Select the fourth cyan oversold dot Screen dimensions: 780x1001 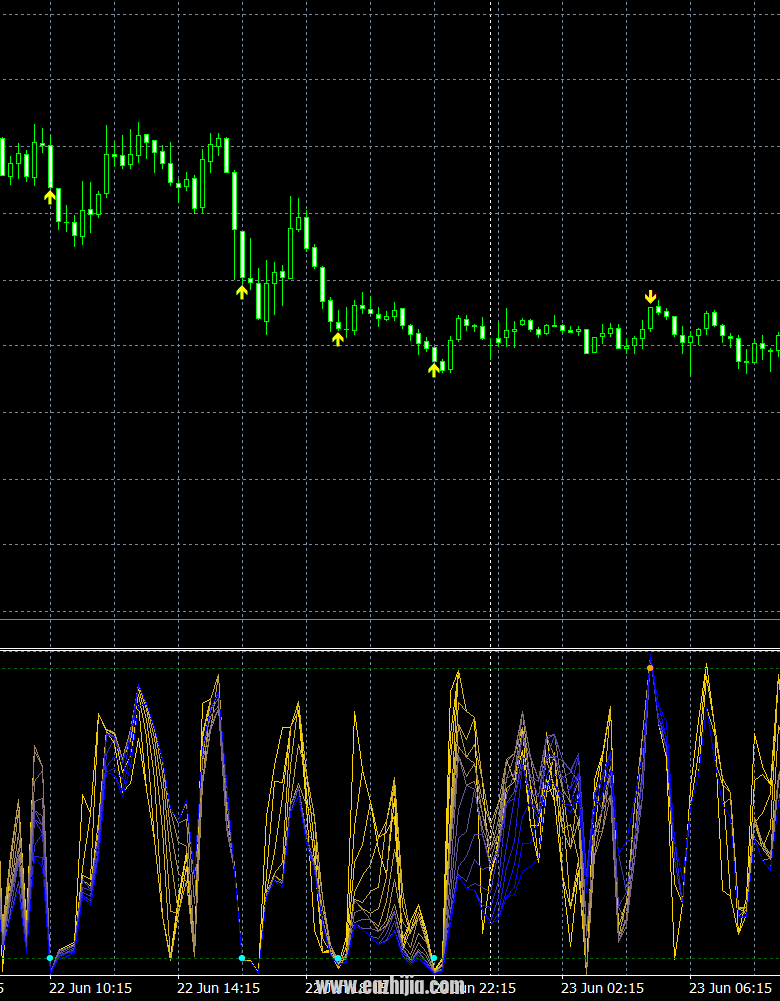pos(434,958)
